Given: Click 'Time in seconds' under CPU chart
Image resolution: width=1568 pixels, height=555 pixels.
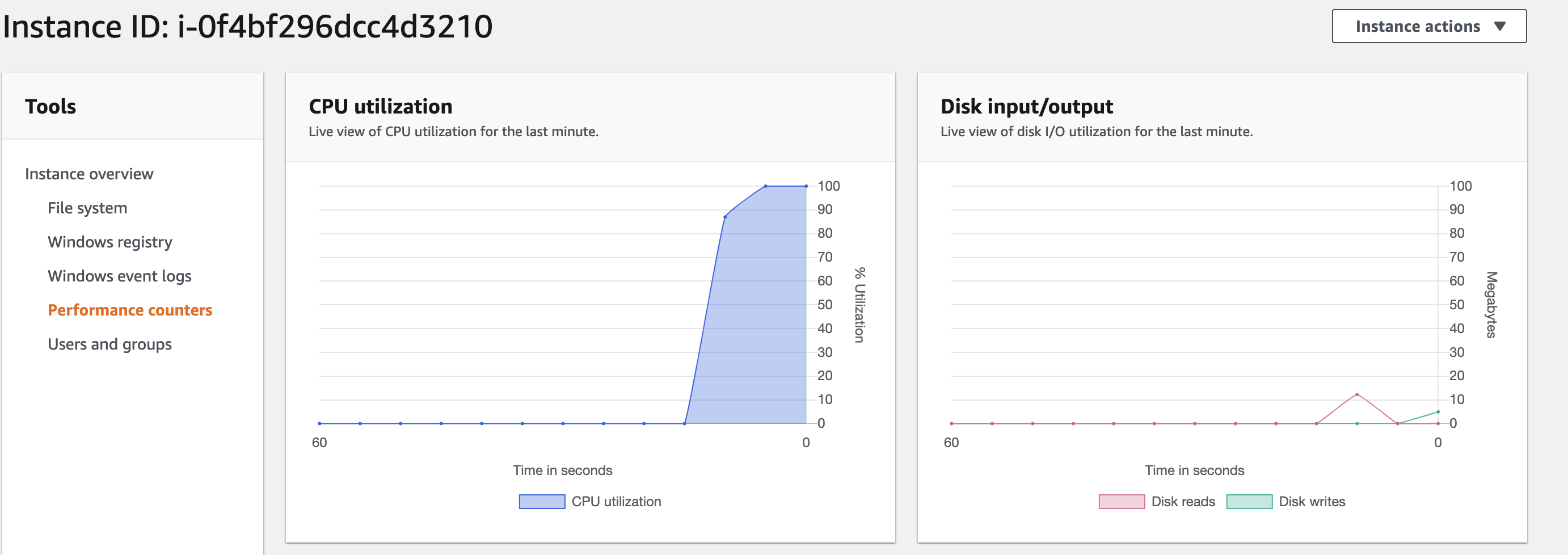Looking at the screenshot, I should [562, 470].
